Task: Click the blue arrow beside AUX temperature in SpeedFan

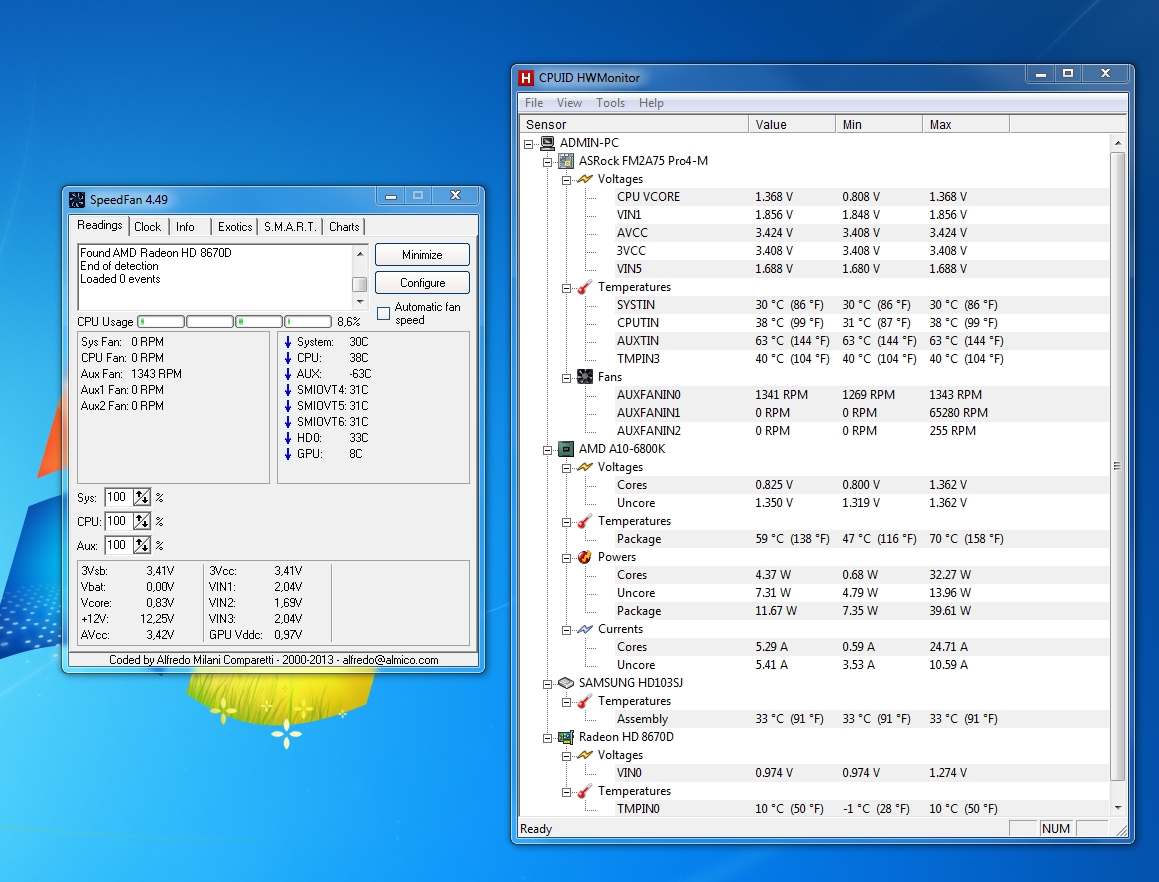Action: (288, 374)
